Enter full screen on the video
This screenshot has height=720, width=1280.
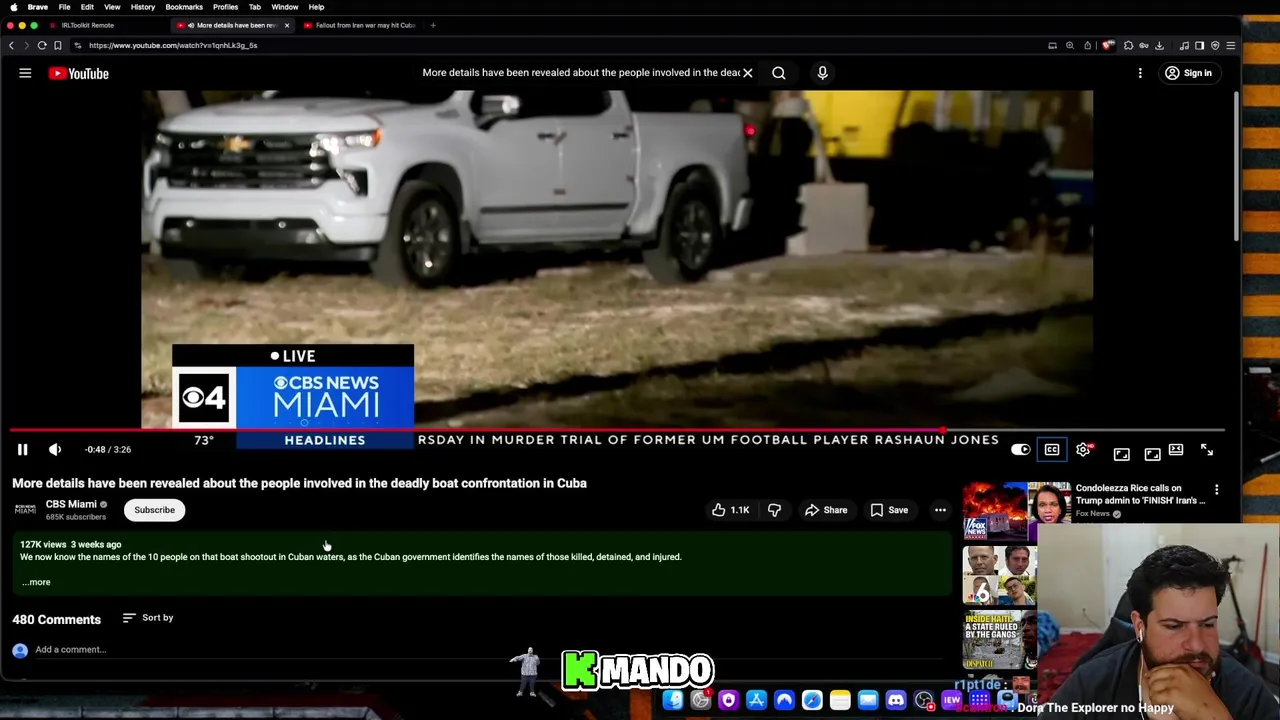[1207, 450]
